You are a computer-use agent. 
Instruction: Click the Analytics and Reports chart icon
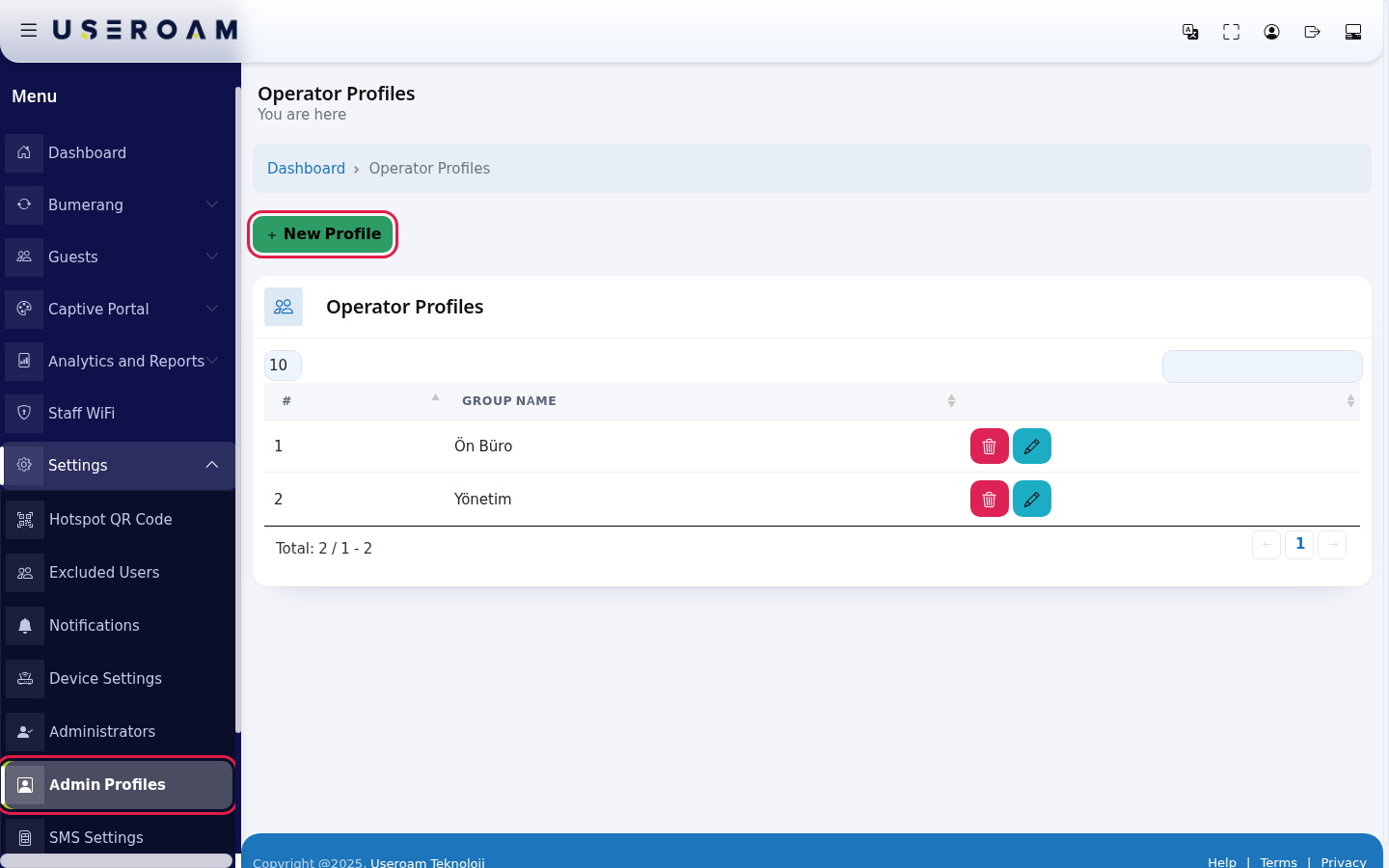[24, 361]
